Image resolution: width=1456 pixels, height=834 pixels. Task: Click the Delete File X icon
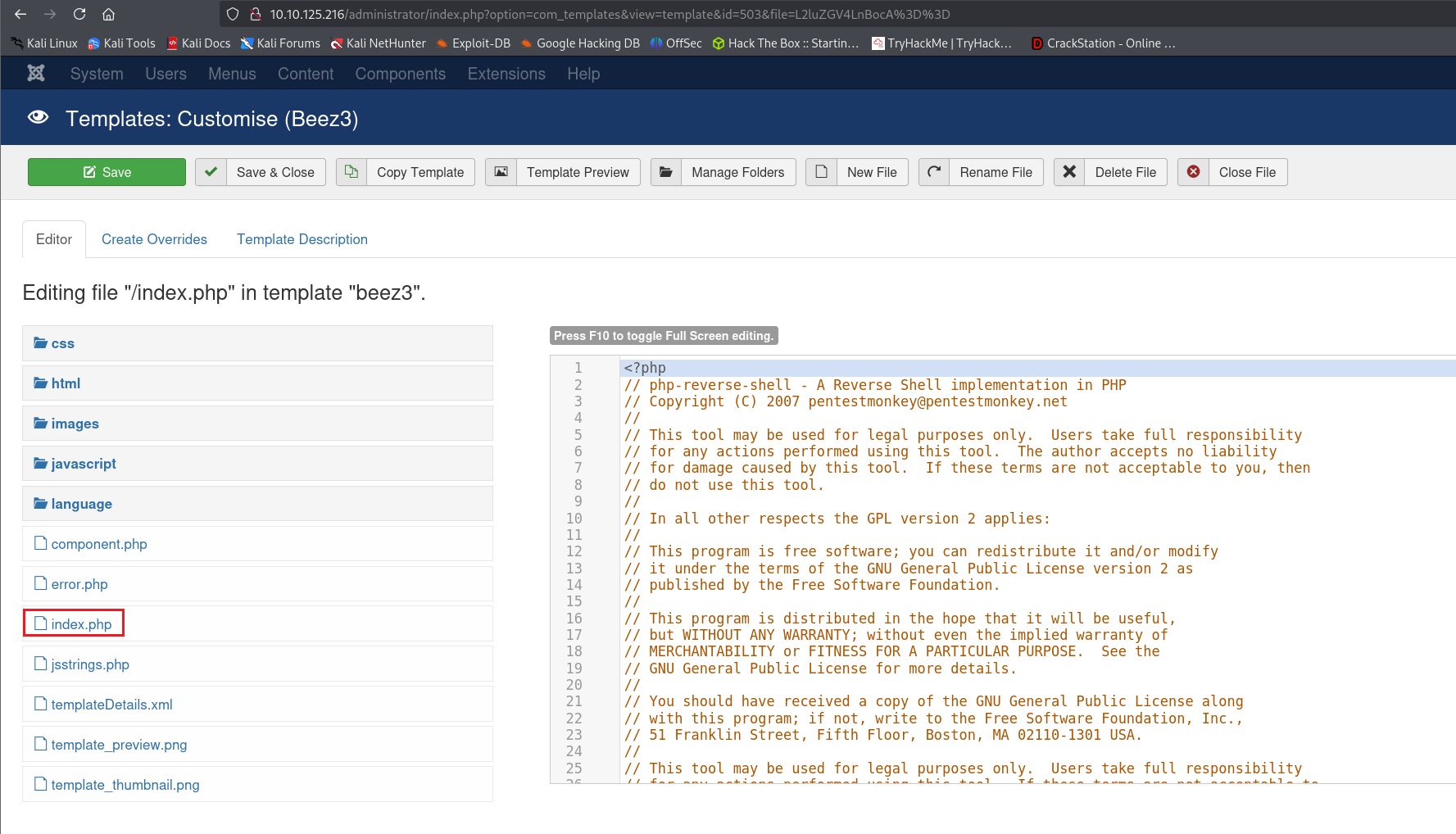pyautogui.click(x=1069, y=172)
